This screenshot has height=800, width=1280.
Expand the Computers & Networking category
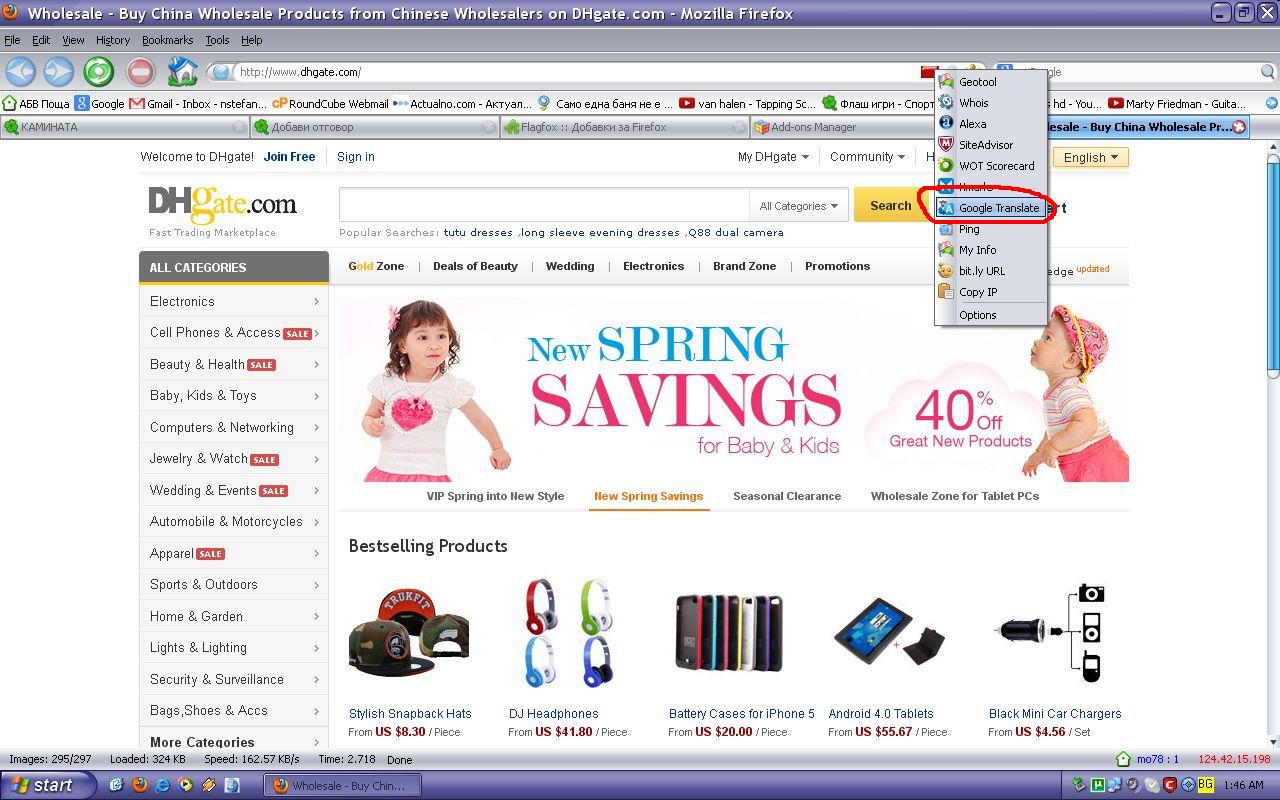[234, 427]
